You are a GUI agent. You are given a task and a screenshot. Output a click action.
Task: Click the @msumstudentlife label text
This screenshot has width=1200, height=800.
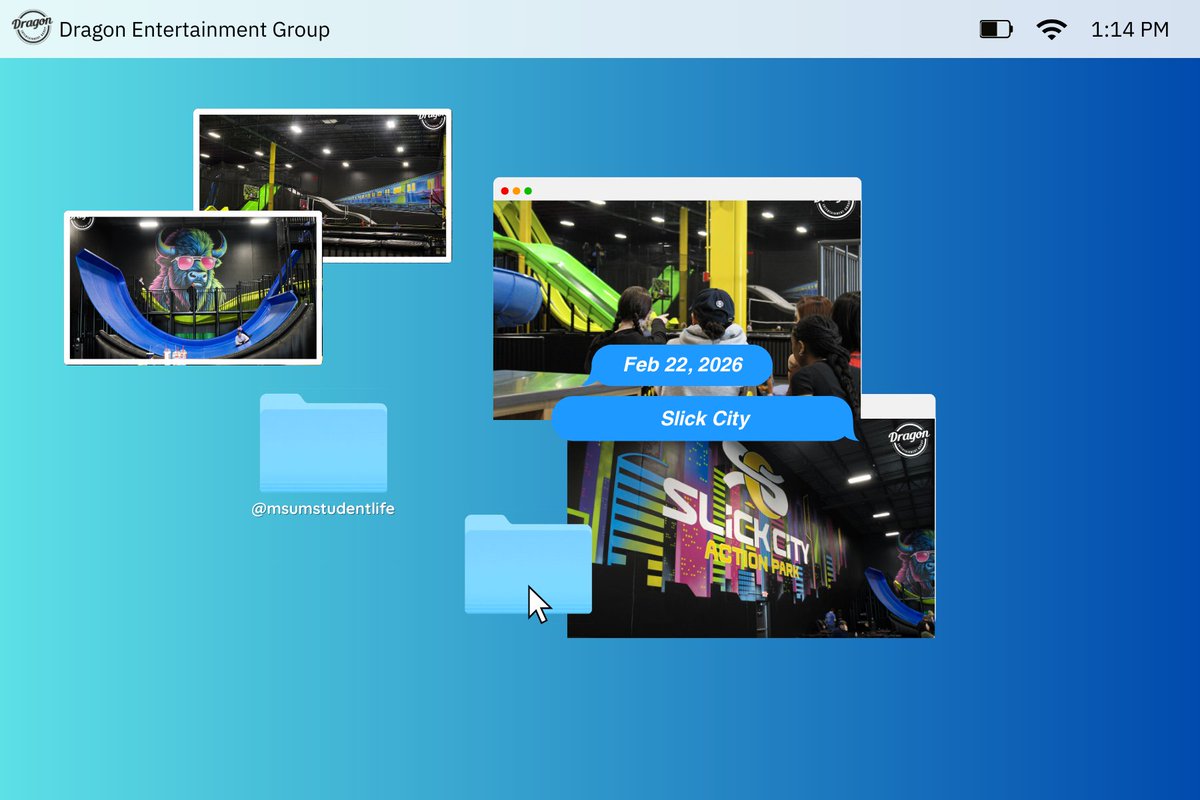(x=323, y=509)
